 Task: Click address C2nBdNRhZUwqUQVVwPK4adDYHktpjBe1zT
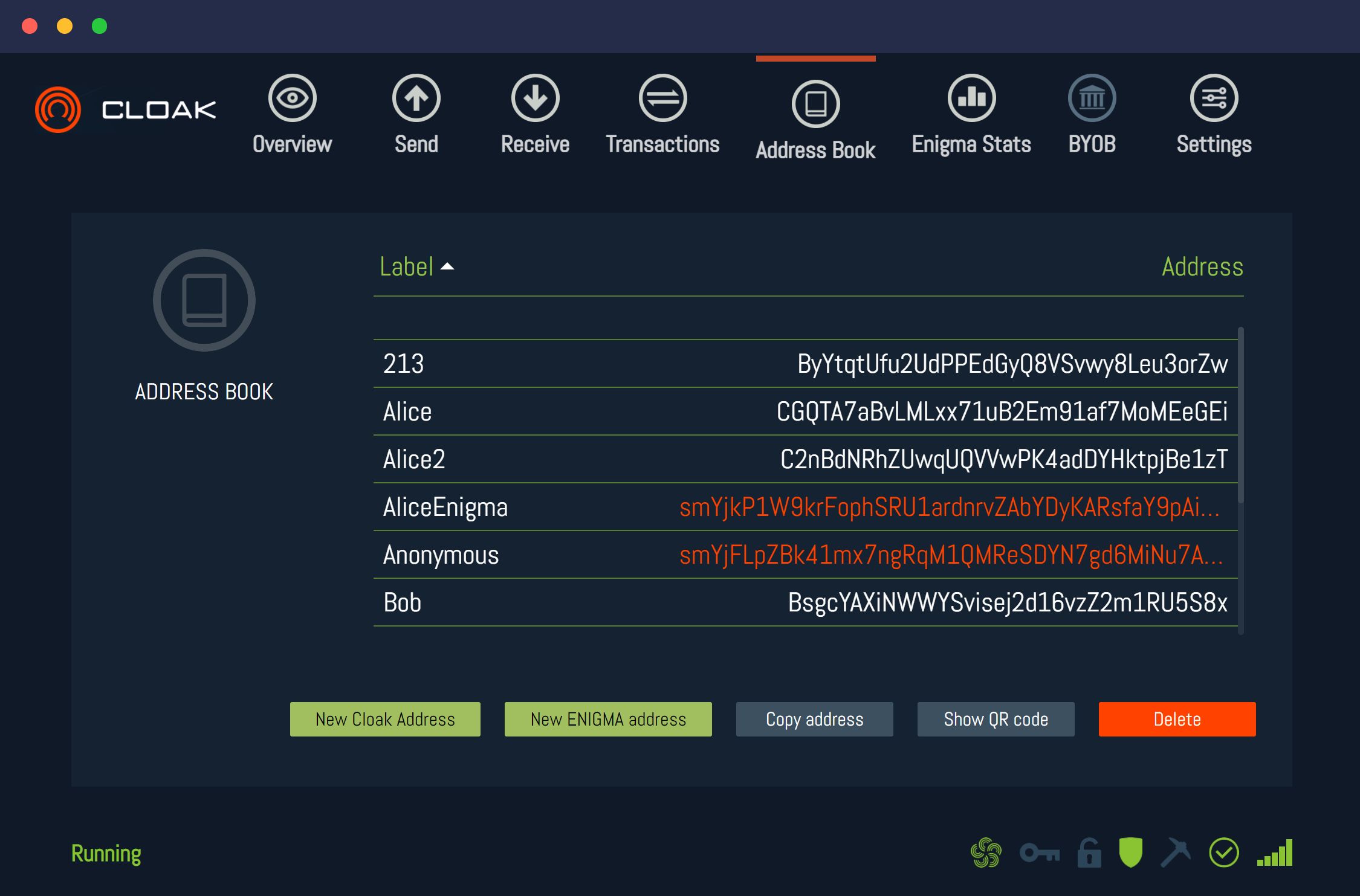(x=1004, y=459)
